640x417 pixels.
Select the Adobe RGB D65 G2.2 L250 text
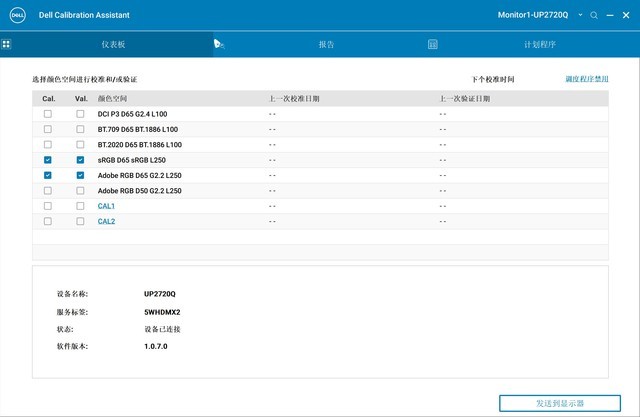(x=140, y=175)
